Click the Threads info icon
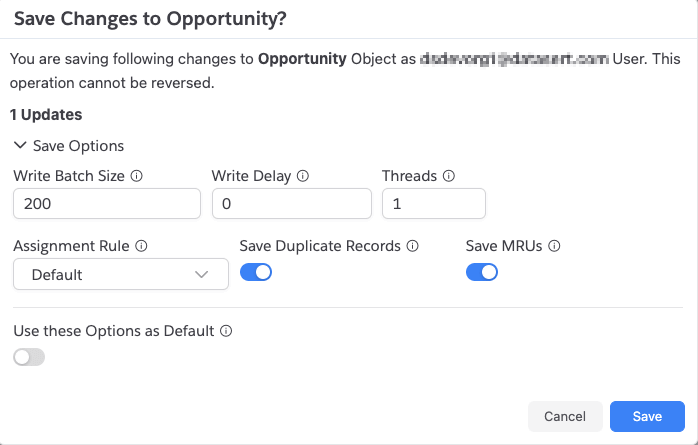Viewport: 698px width, 445px height. coord(449,176)
